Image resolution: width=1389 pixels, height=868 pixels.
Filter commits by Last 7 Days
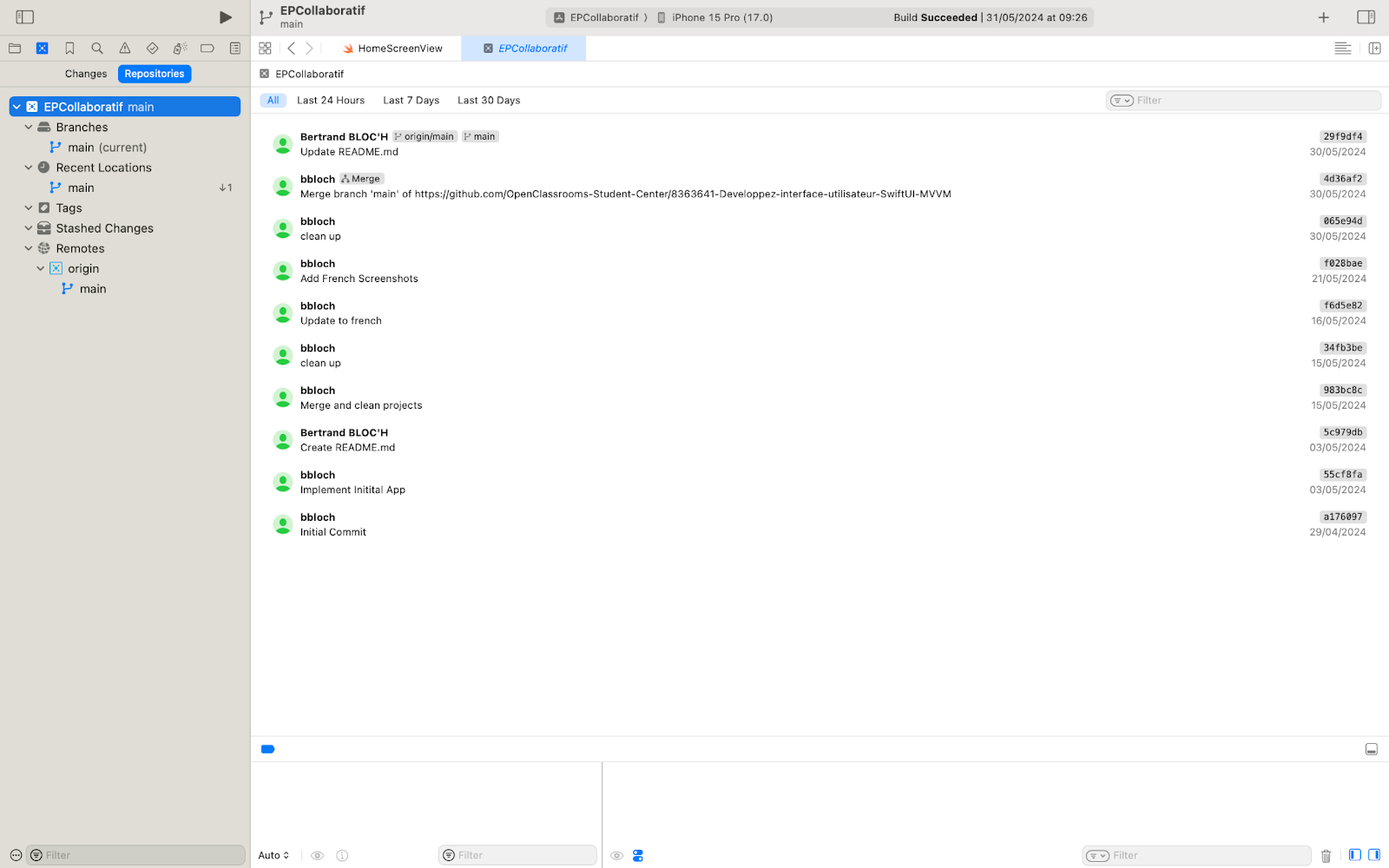411,101
